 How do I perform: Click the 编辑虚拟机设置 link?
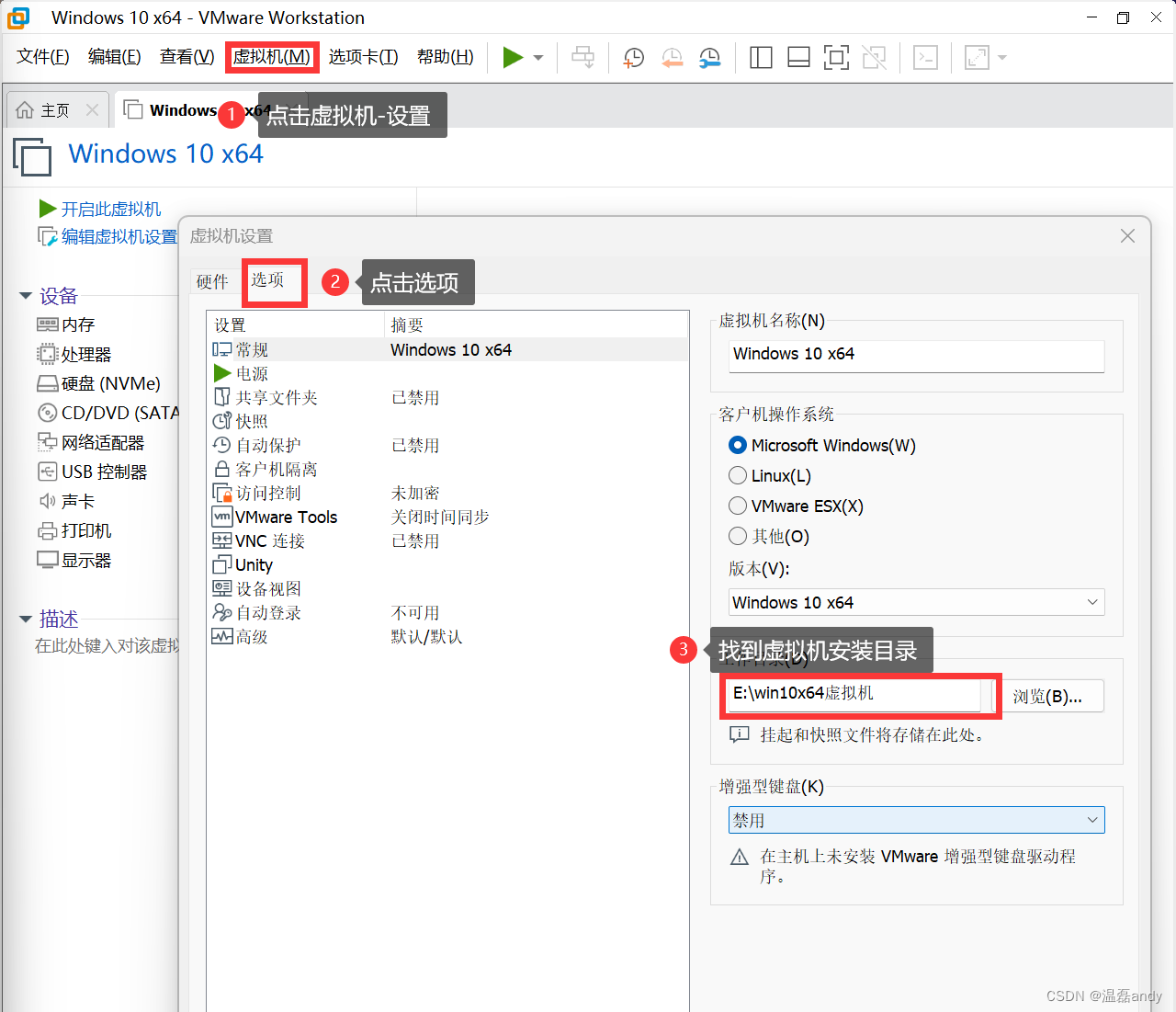pos(119,237)
